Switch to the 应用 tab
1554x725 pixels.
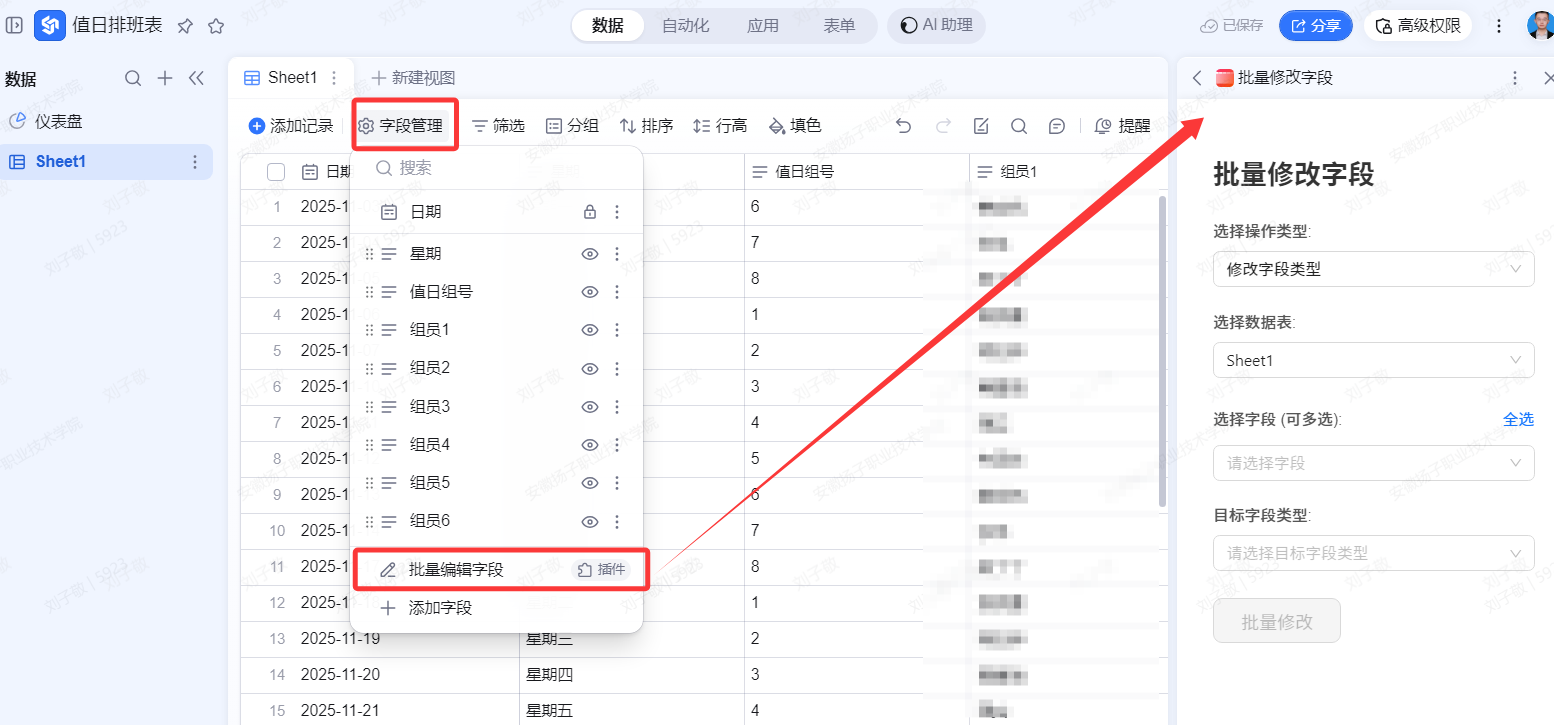tap(762, 26)
